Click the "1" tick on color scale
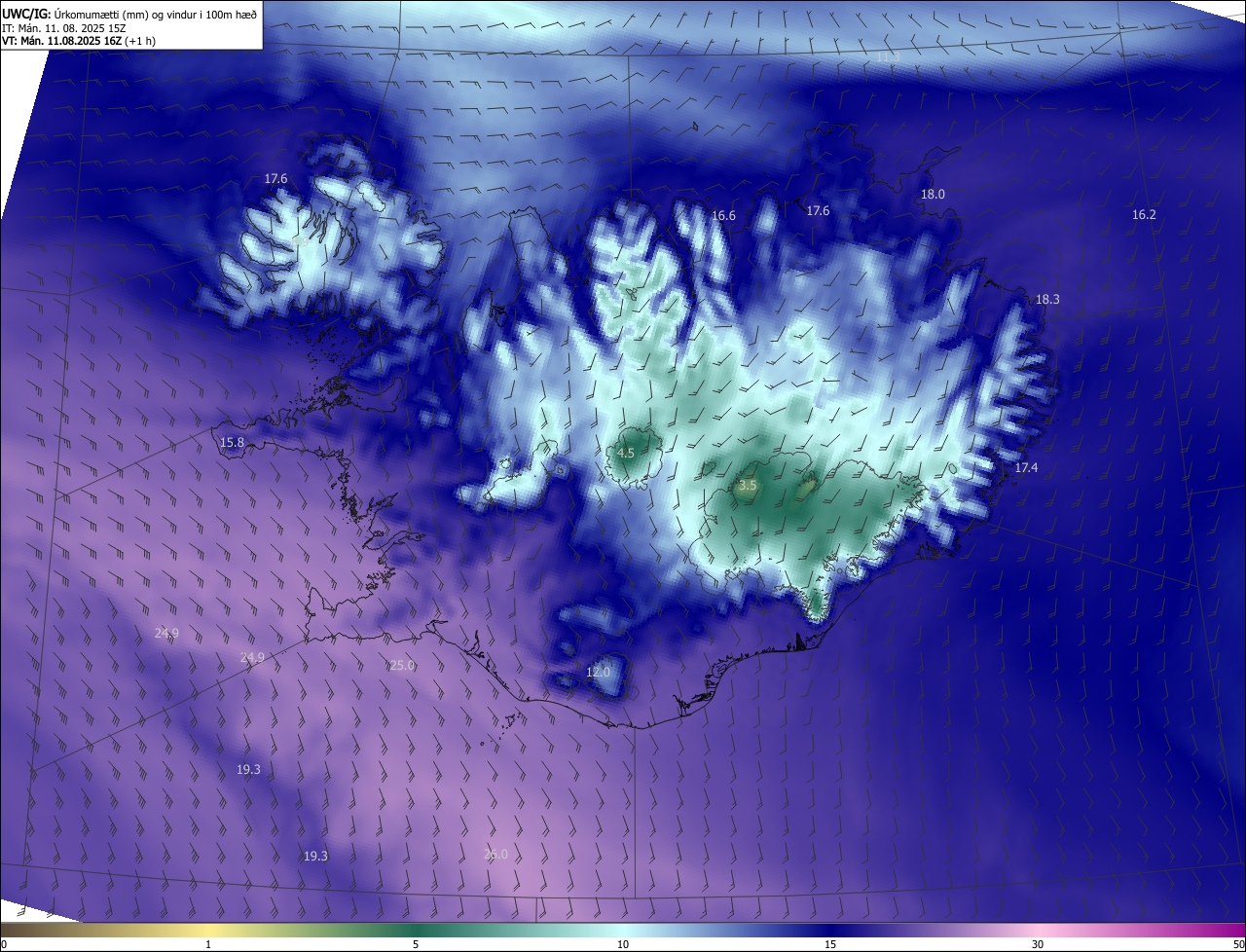Image resolution: width=1246 pixels, height=952 pixels. [x=208, y=944]
